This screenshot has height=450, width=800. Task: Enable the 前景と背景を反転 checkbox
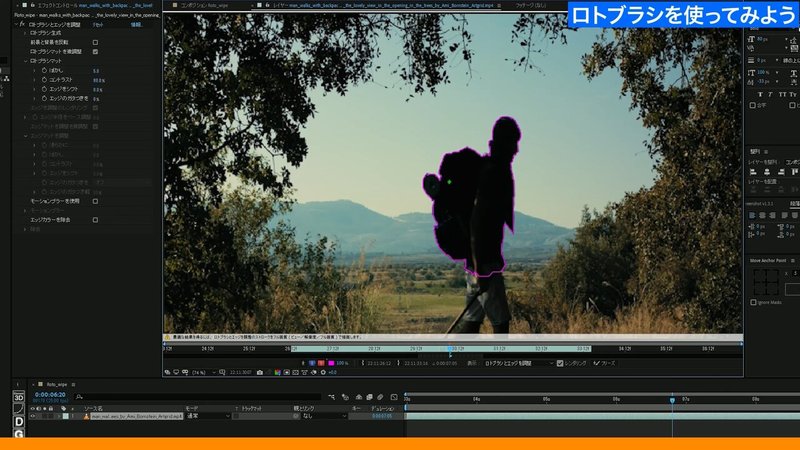pos(95,42)
